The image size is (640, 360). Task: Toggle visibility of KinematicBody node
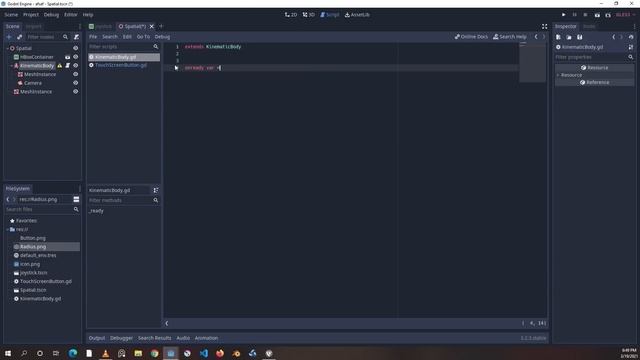coord(76,65)
